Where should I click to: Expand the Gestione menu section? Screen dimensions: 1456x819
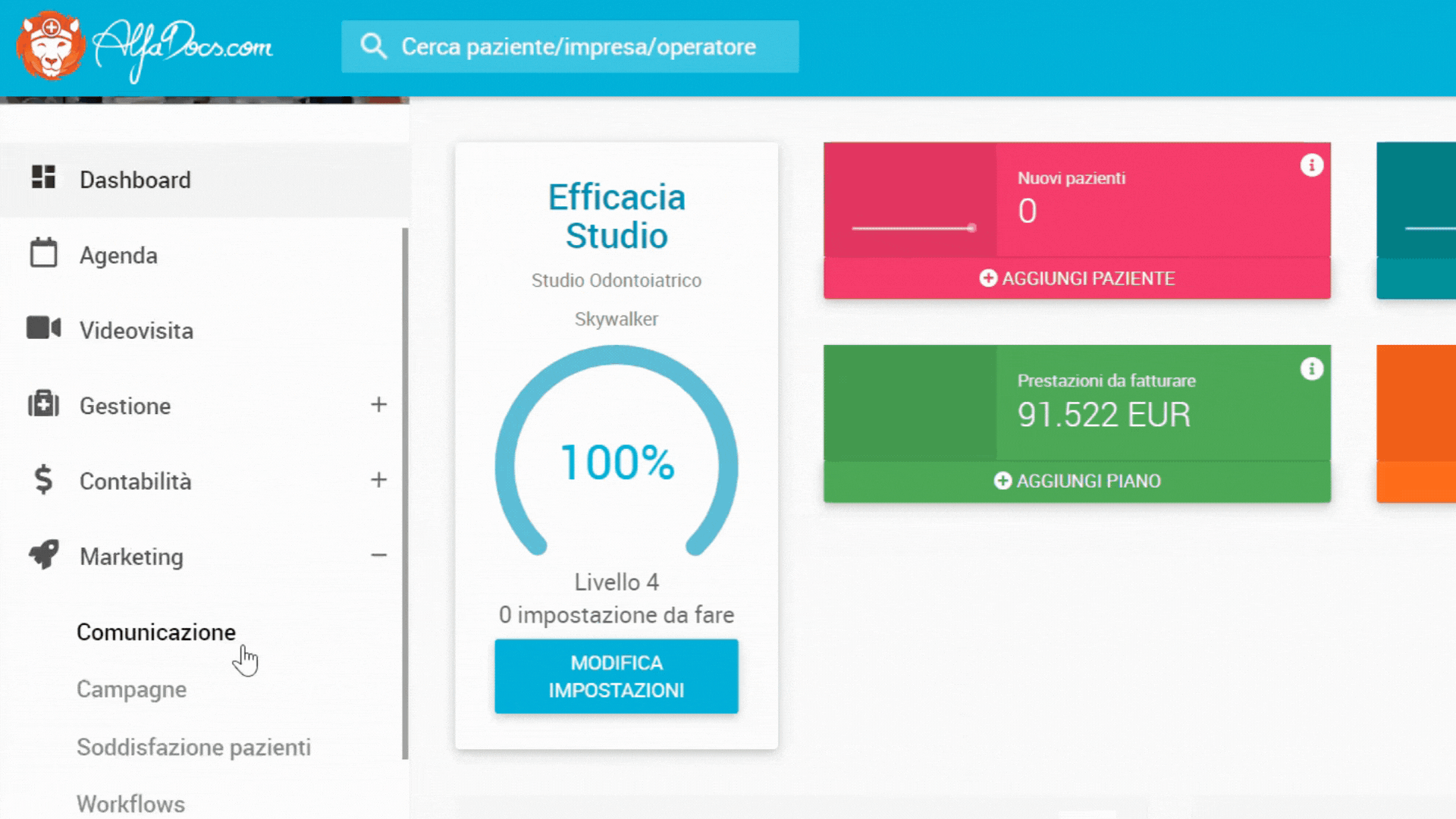click(378, 404)
